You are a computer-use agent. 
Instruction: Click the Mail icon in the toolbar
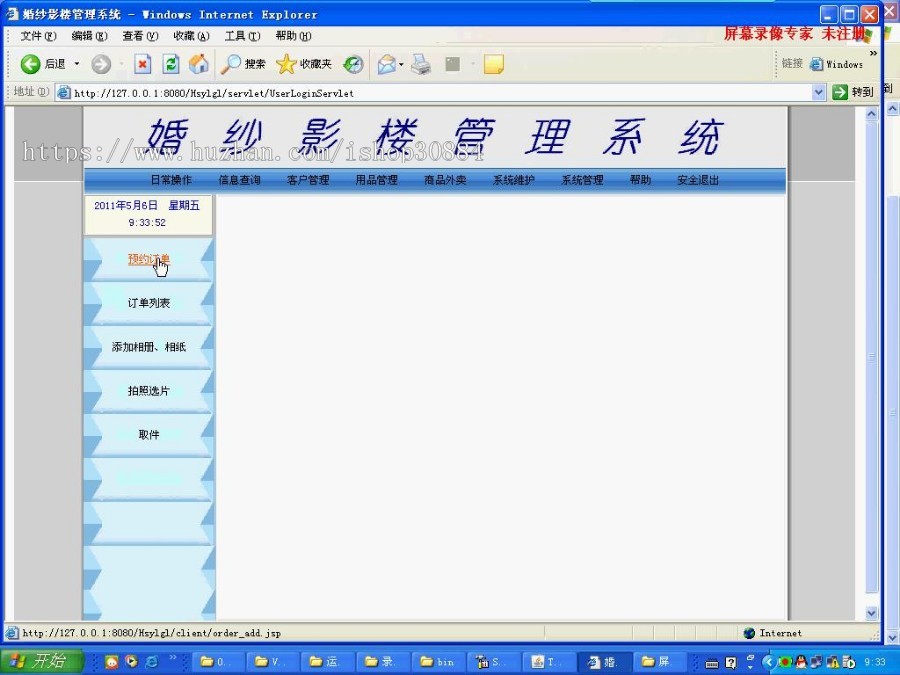pos(388,63)
